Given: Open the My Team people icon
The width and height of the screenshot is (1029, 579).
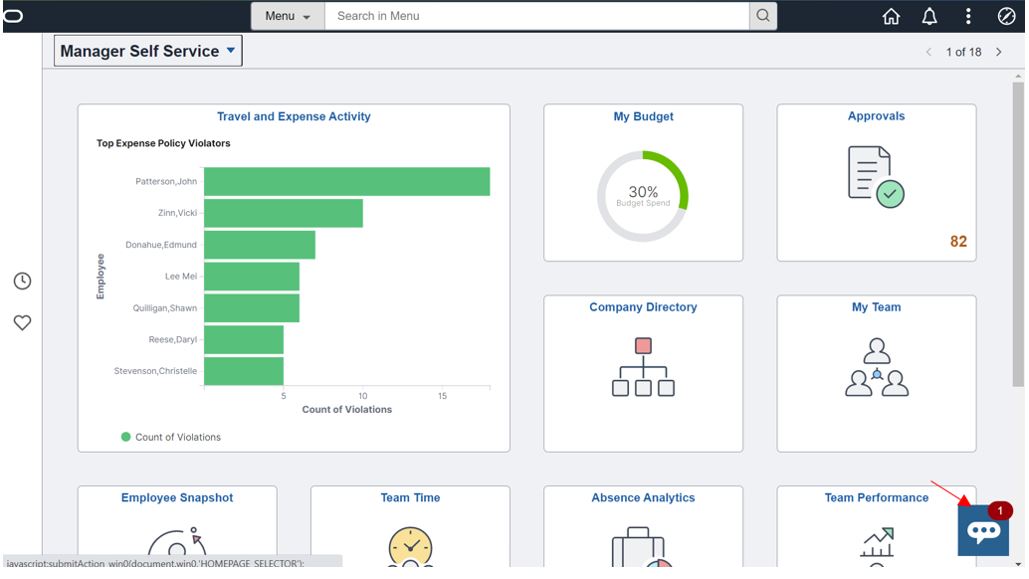Looking at the screenshot, I should pos(876,367).
